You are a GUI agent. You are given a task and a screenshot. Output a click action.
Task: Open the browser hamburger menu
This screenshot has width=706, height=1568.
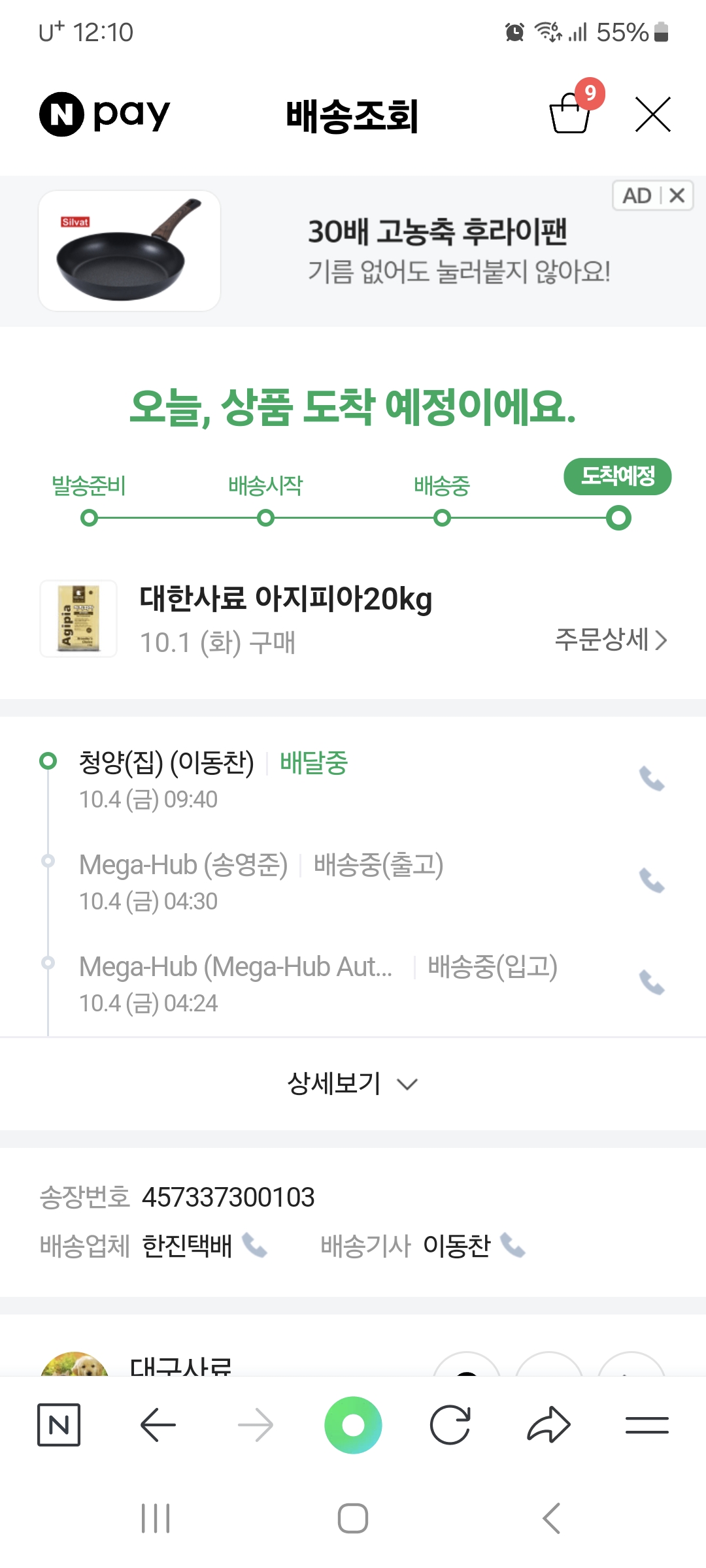pos(647,1425)
